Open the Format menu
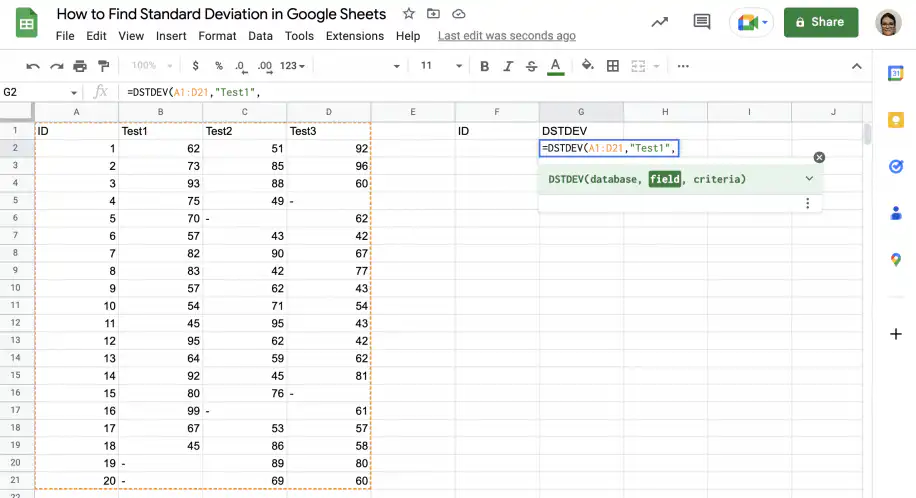 pyautogui.click(x=217, y=36)
